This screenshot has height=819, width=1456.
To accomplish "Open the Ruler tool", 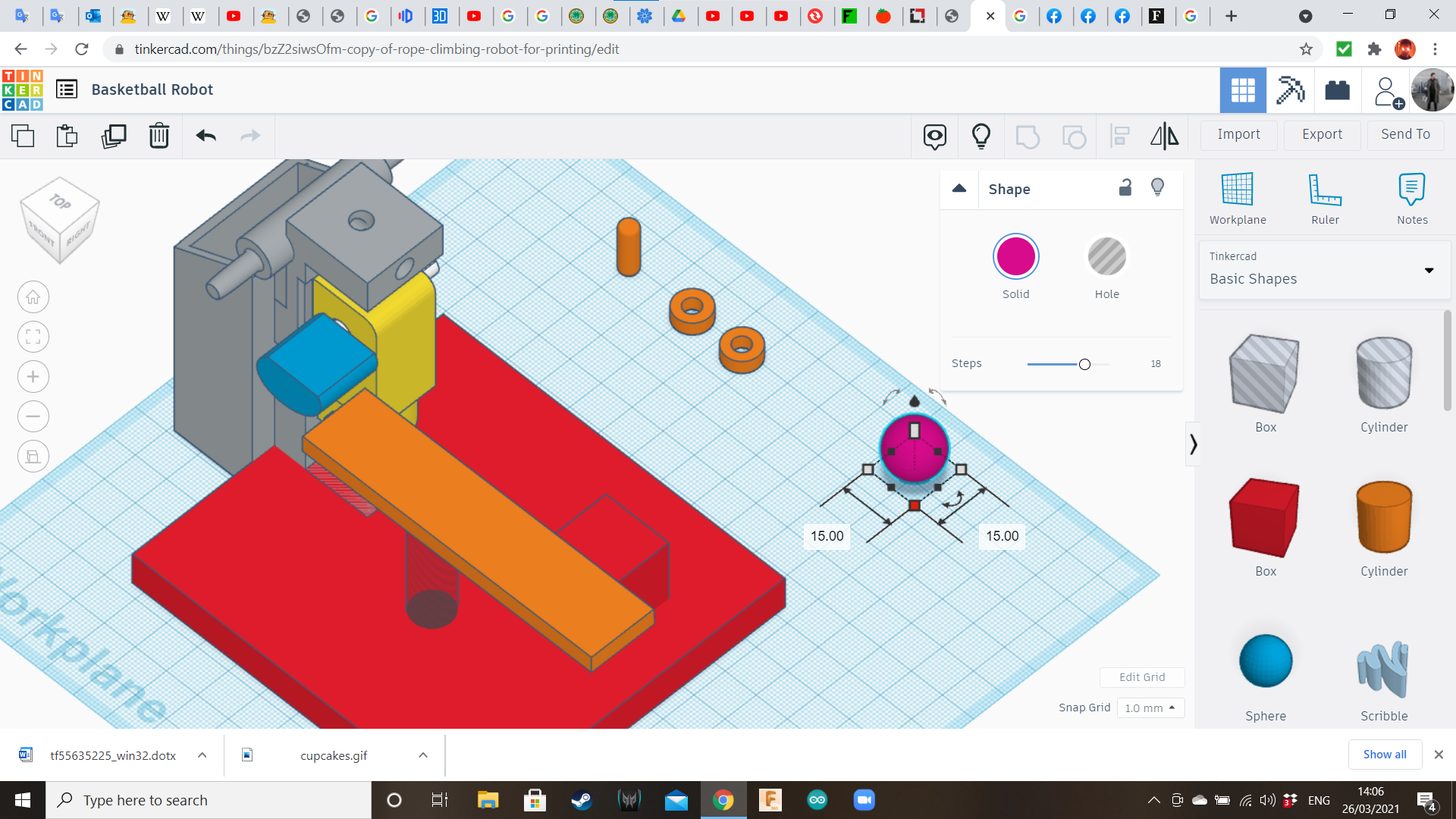I will 1325,198.
